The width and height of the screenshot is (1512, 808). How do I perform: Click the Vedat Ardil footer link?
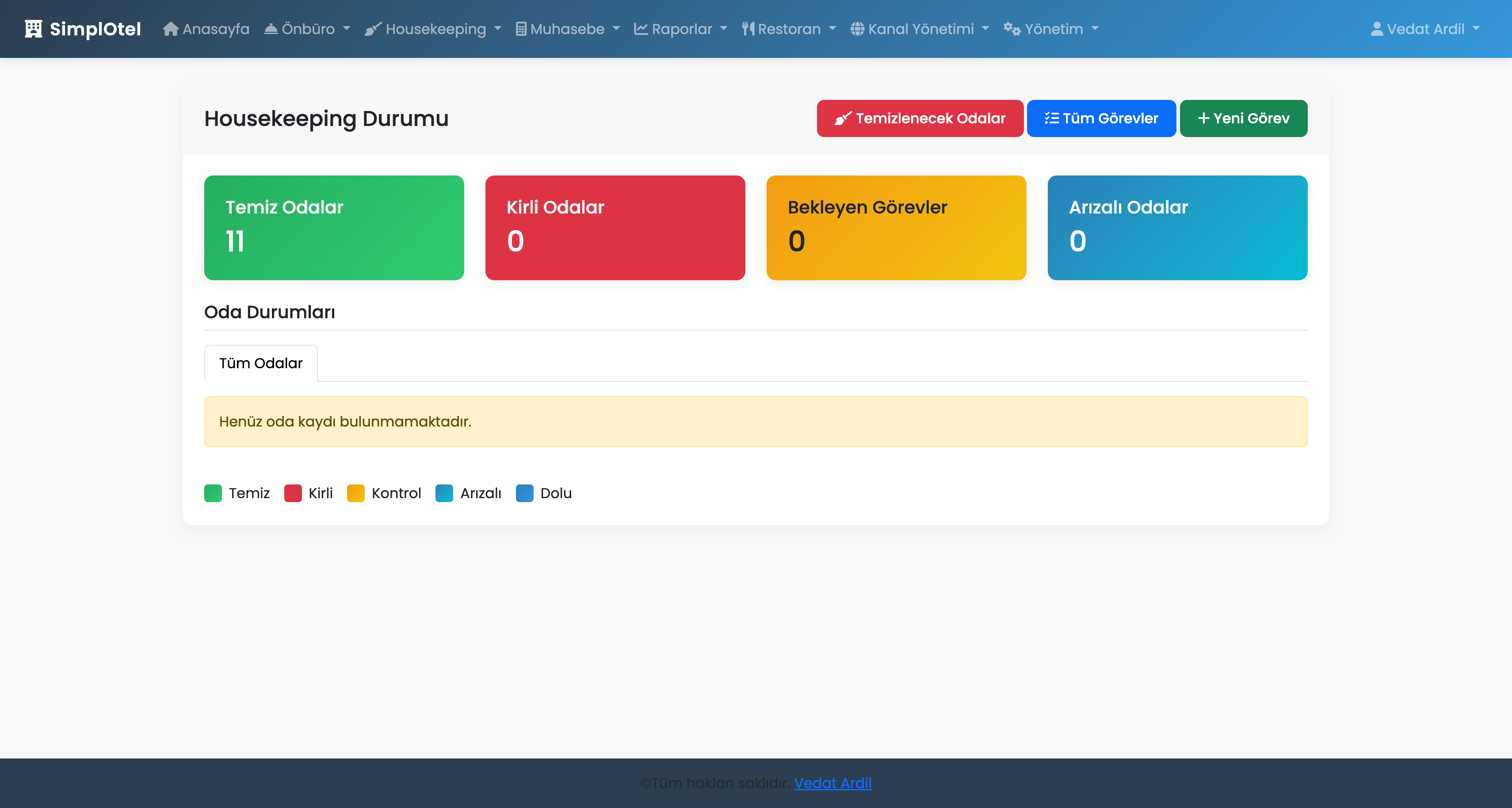tap(832, 783)
